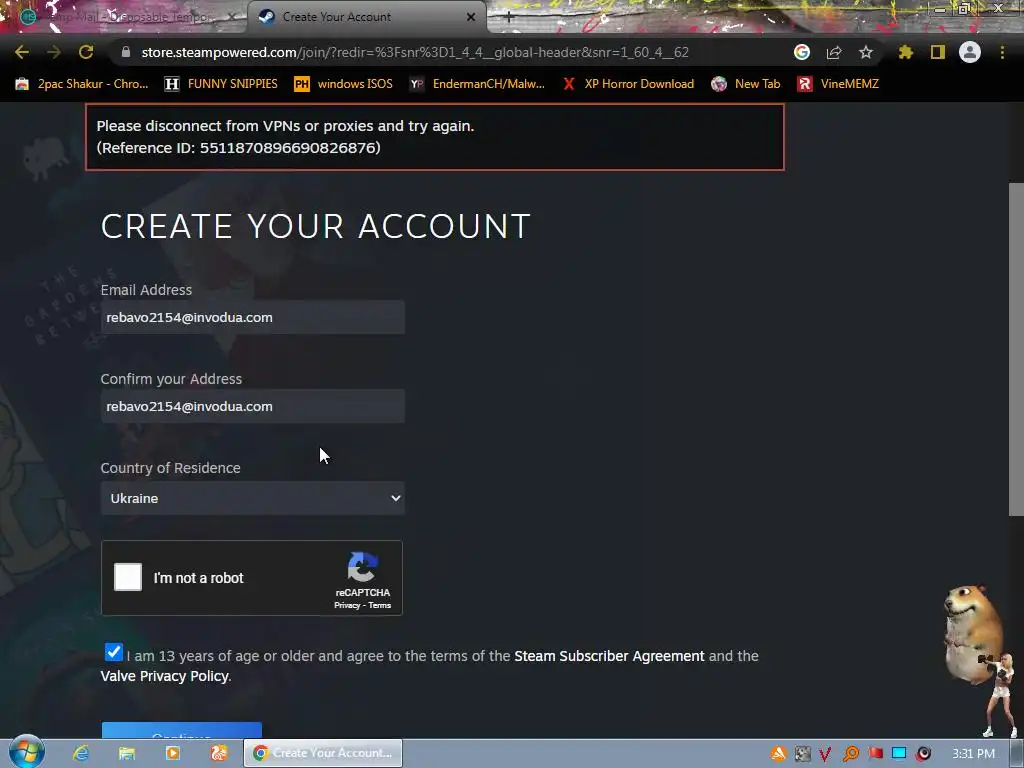Open UC Browser taskbar icon
Viewport: 1024px width, 768px height.
point(218,753)
